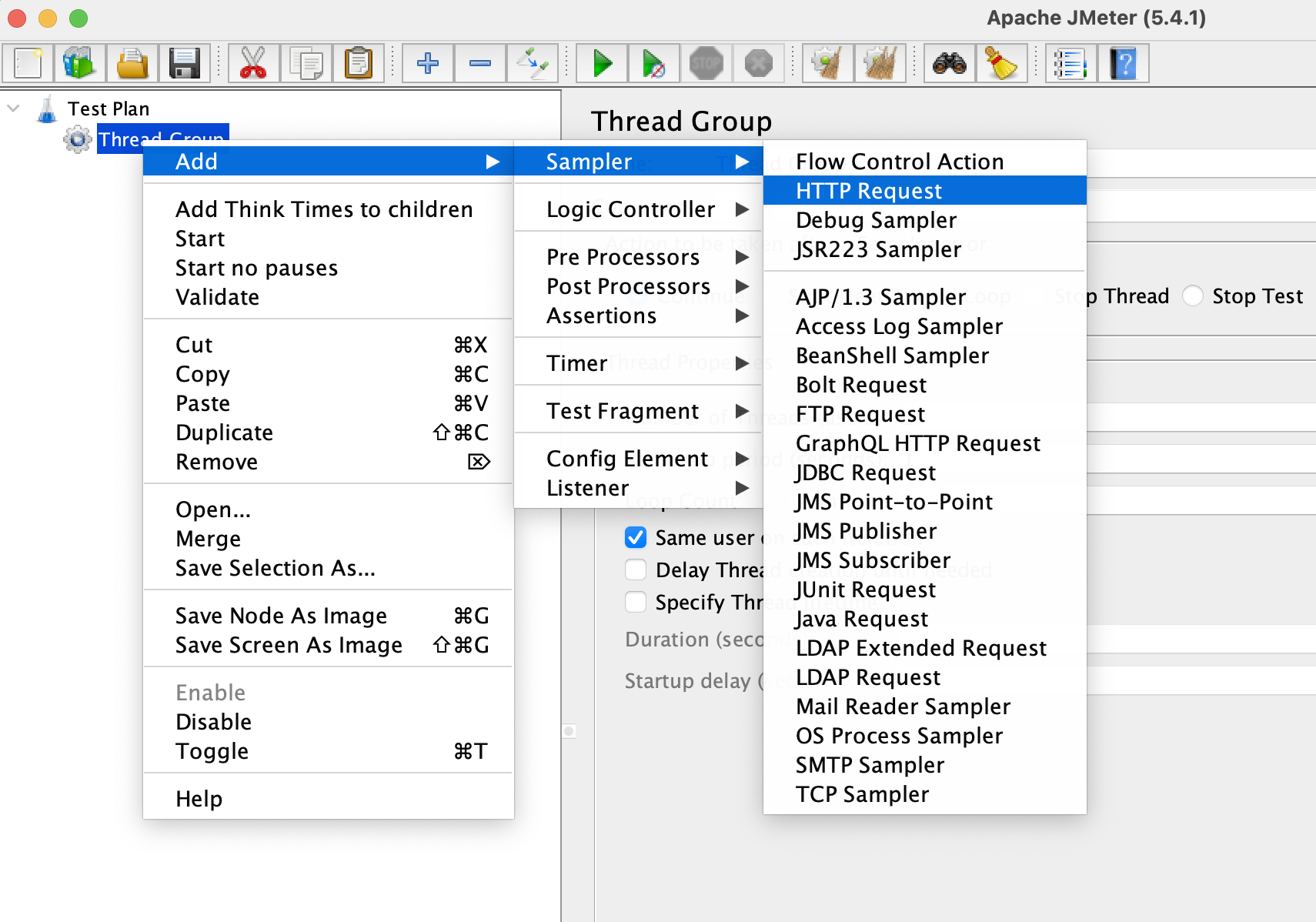
Task: Click the Toggle enable/disable icon
Action: pyautogui.click(x=532, y=63)
